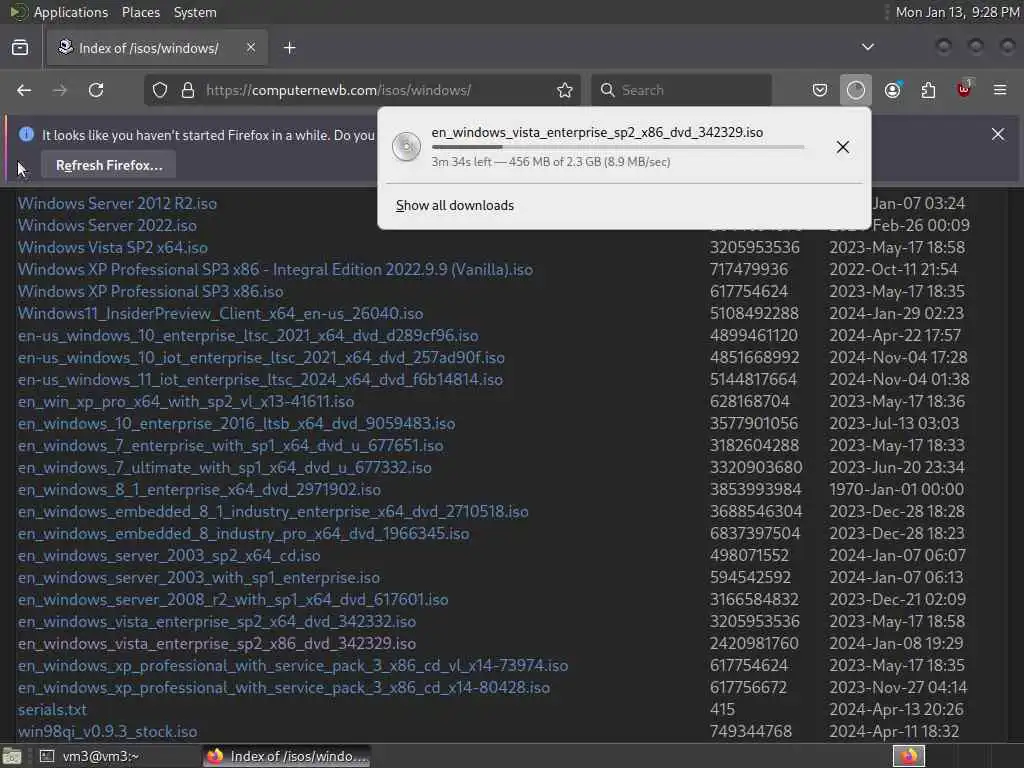Open windows_11_iot_enterprise_ltsc_2024 ISO link

pyautogui.click(x=260, y=379)
